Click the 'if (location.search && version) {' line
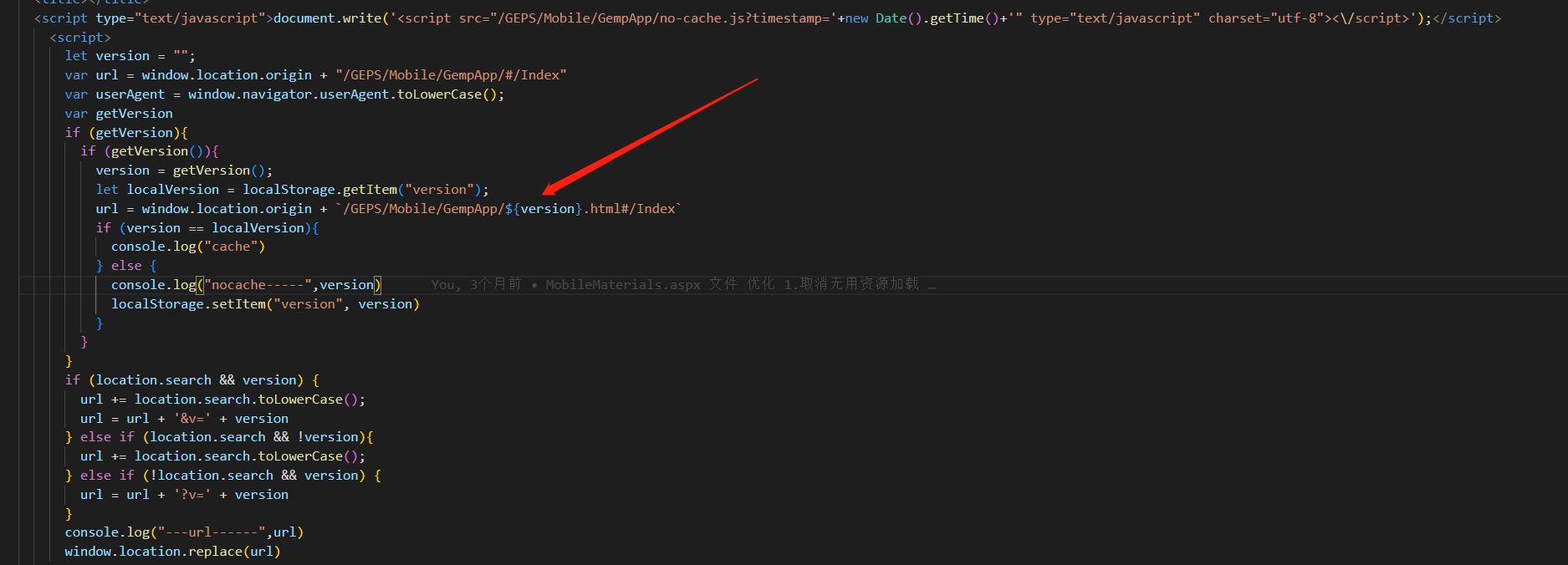Screen dimensions: 1568x565 [192, 380]
